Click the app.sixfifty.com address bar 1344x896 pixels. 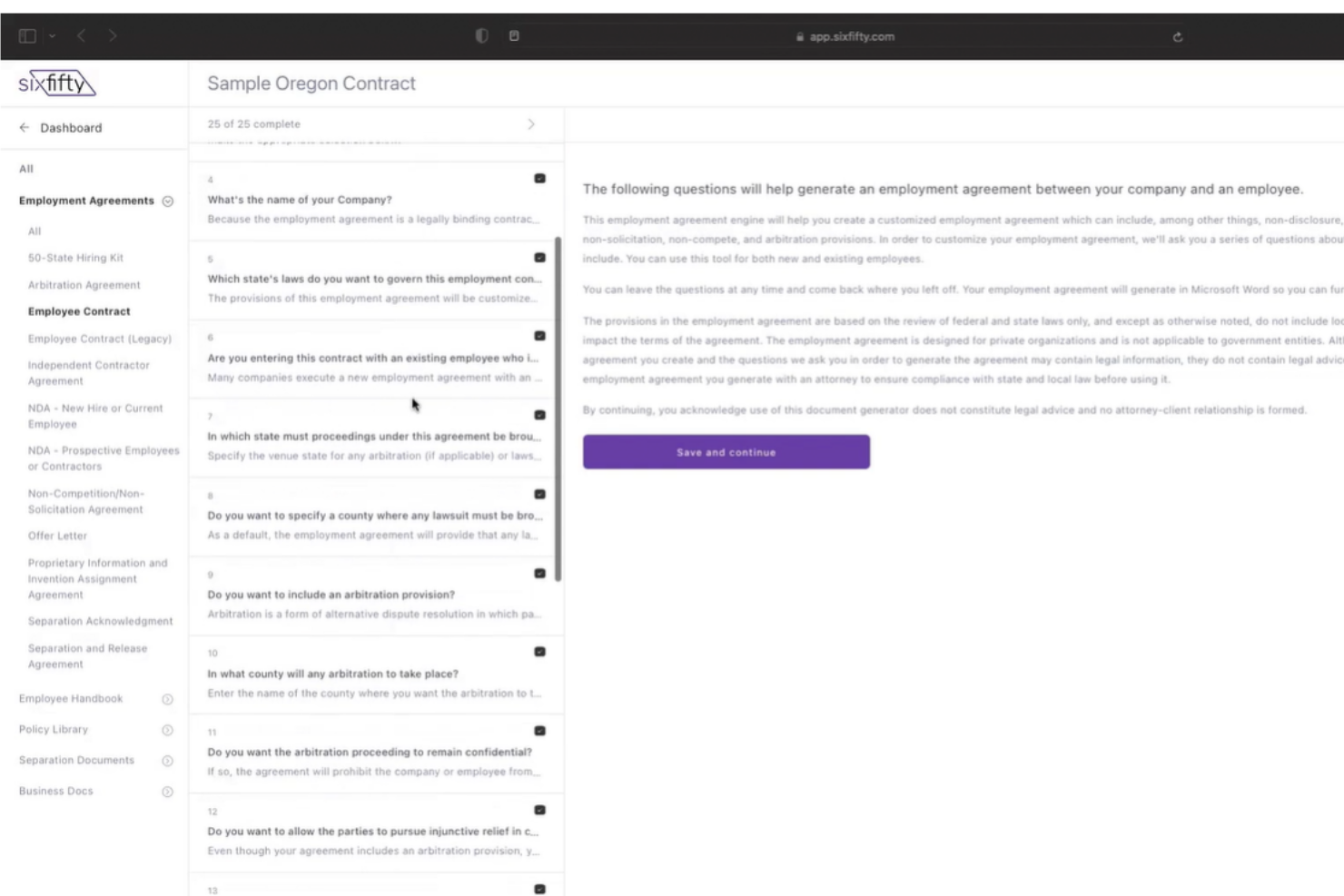coord(845,37)
